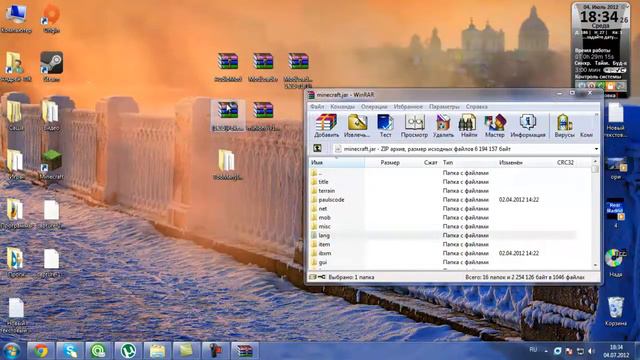Click the drive icon in WinRAR status bar
The height and width of the screenshot is (360, 640).
click(x=312, y=277)
